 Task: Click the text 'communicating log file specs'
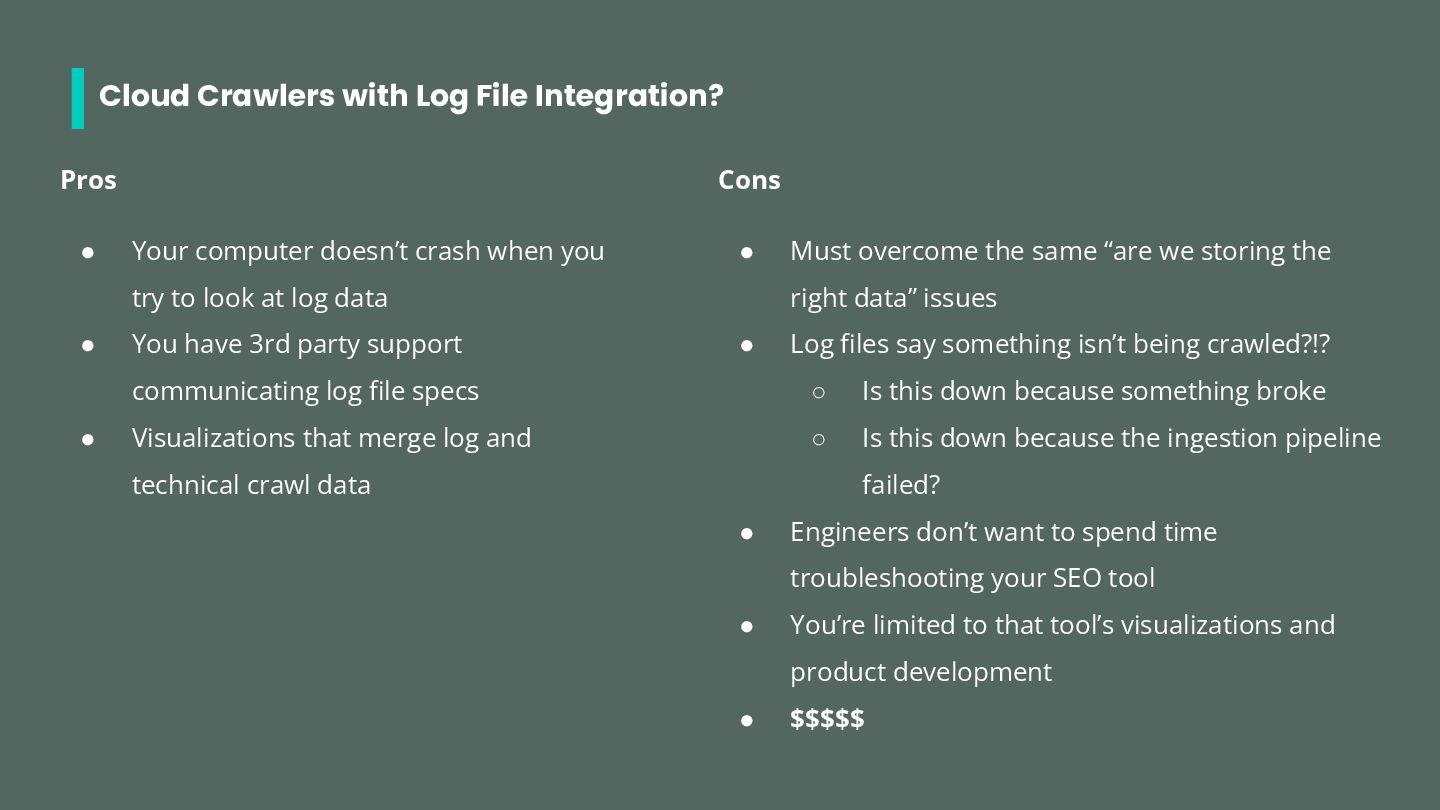[x=305, y=391]
